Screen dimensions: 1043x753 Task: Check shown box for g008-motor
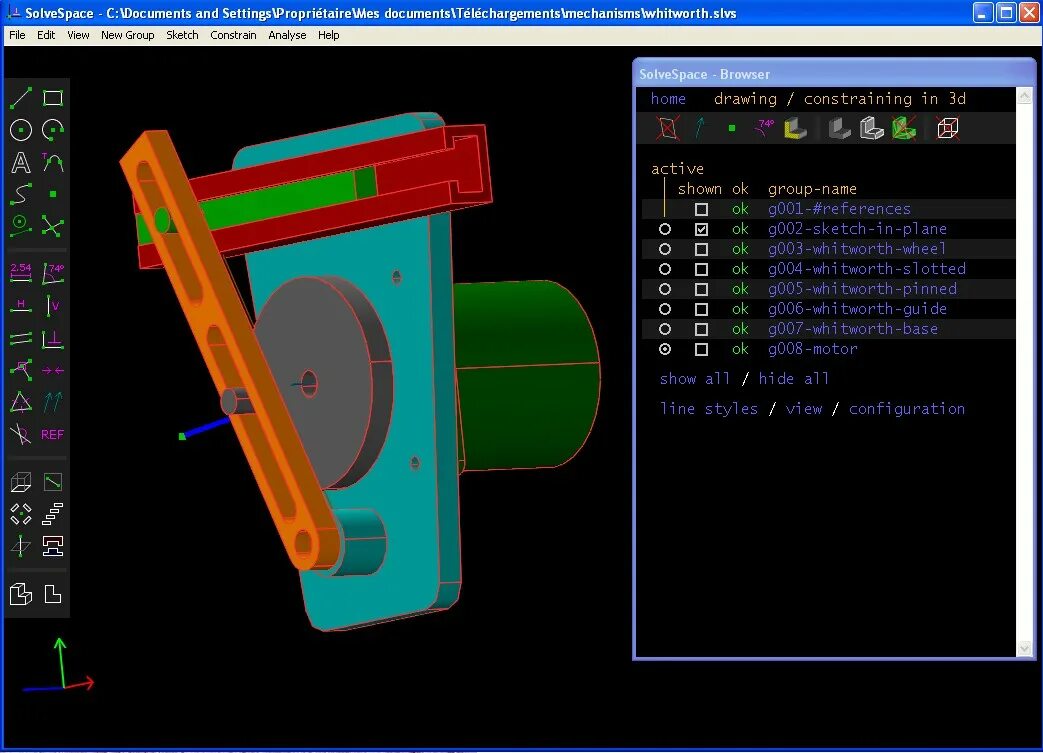(x=701, y=349)
